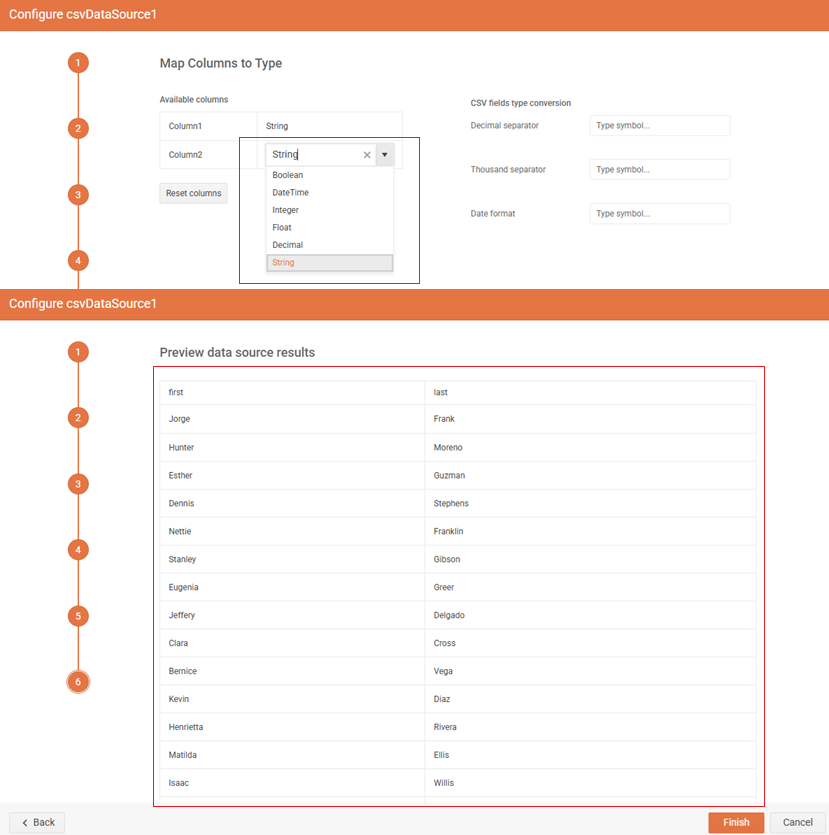This screenshot has width=829, height=835.
Task: Select the 'Hunter' cell
Action: pyautogui.click(x=292, y=447)
